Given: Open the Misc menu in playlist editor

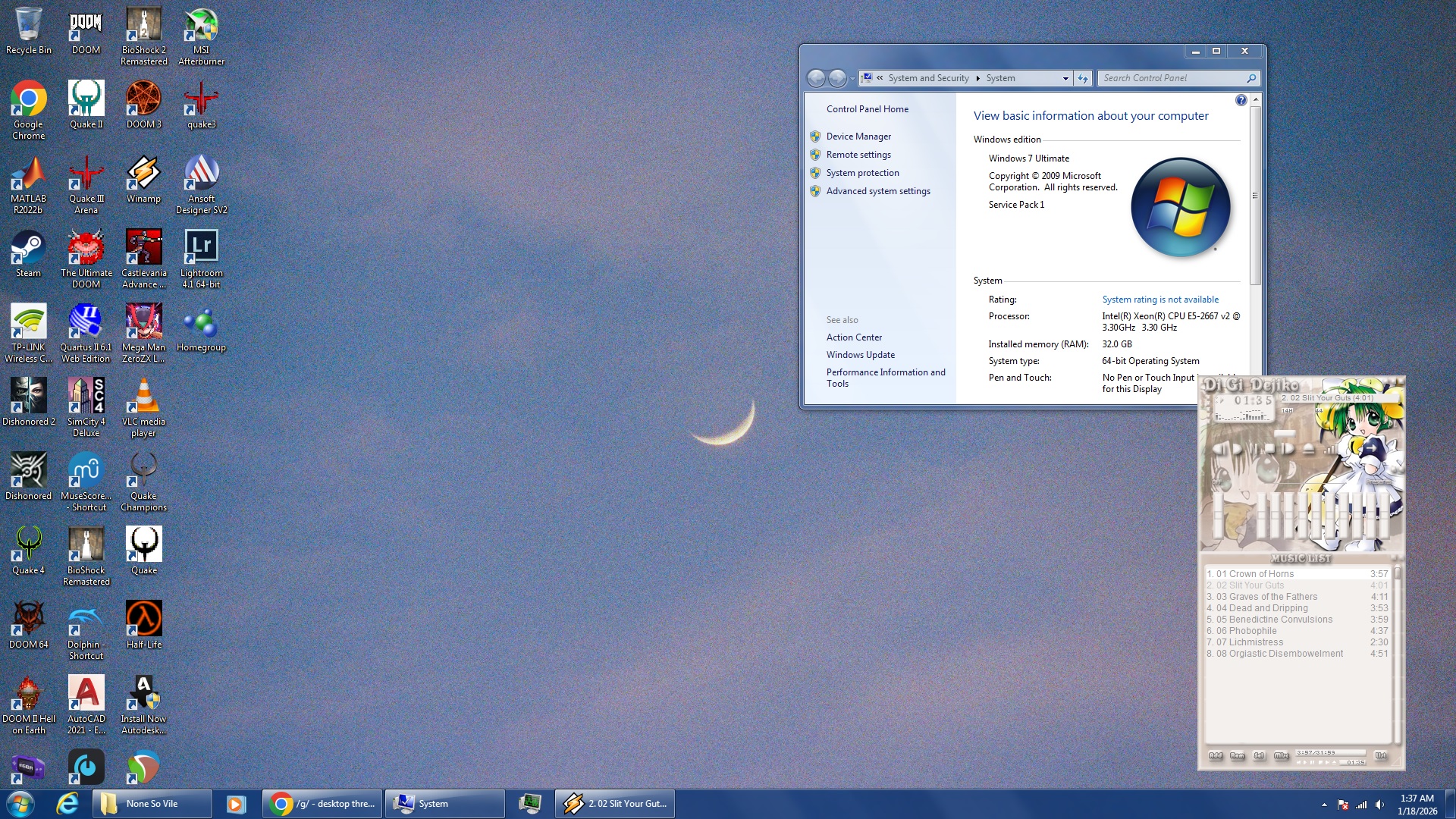Looking at the screenshot, I should (1282, 755).
